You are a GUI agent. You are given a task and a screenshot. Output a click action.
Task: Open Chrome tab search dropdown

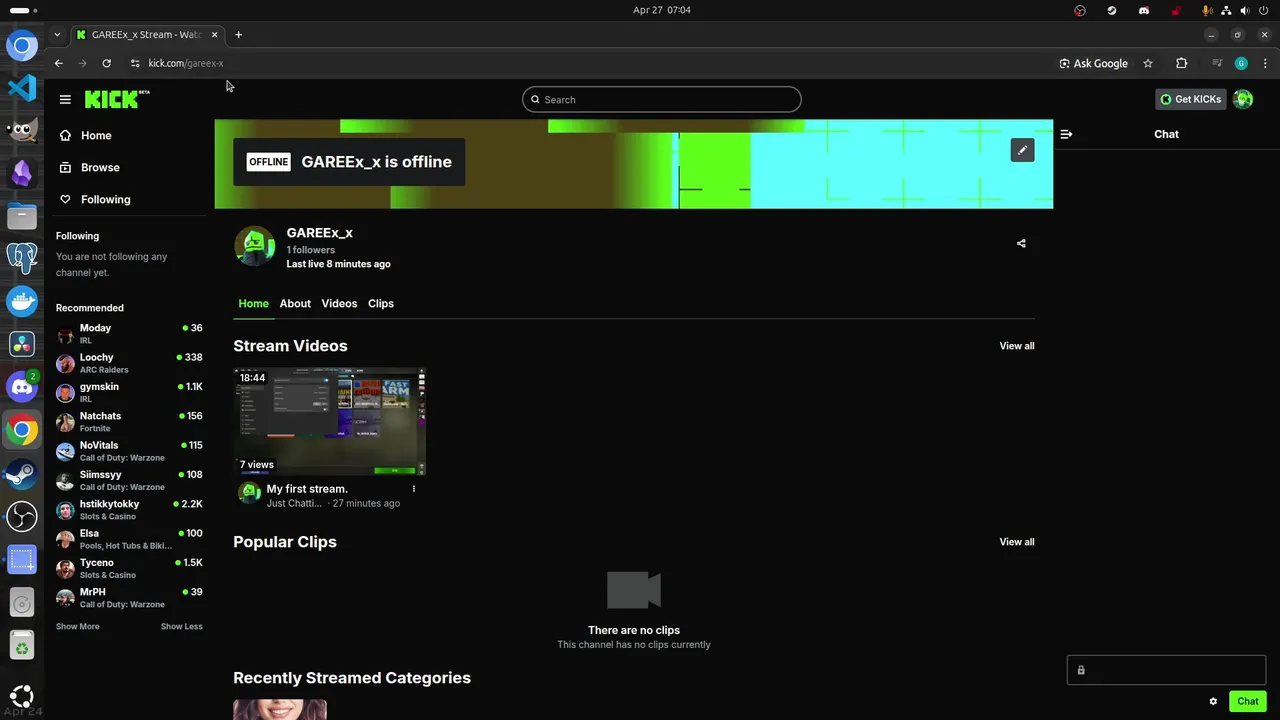coord(57,35)
